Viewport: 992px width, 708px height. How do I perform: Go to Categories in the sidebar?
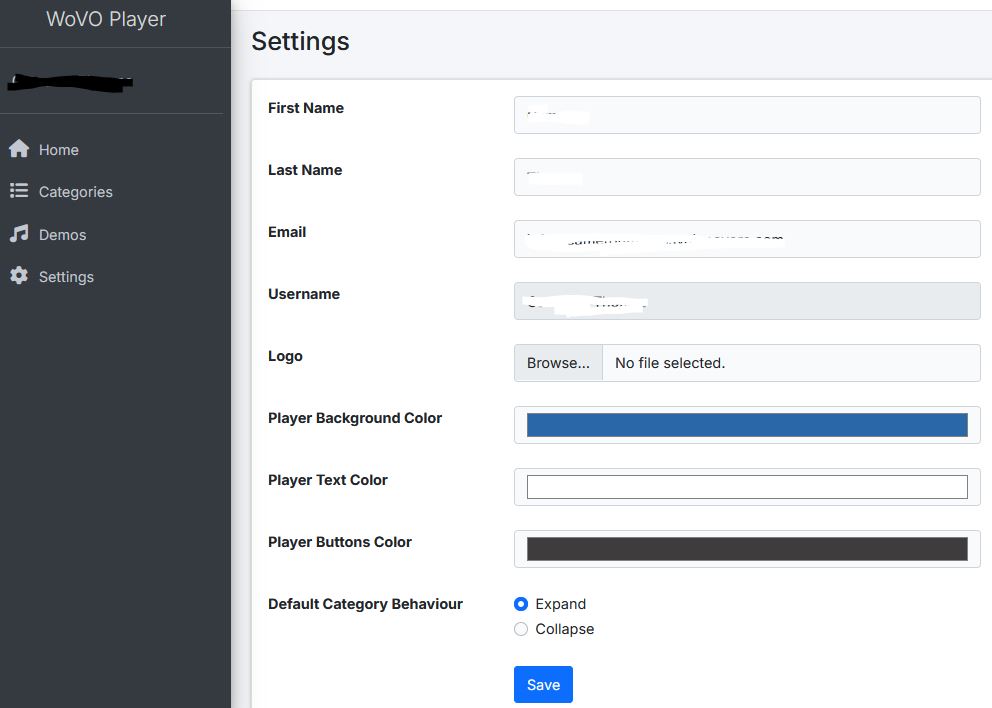tap(76, 192)
